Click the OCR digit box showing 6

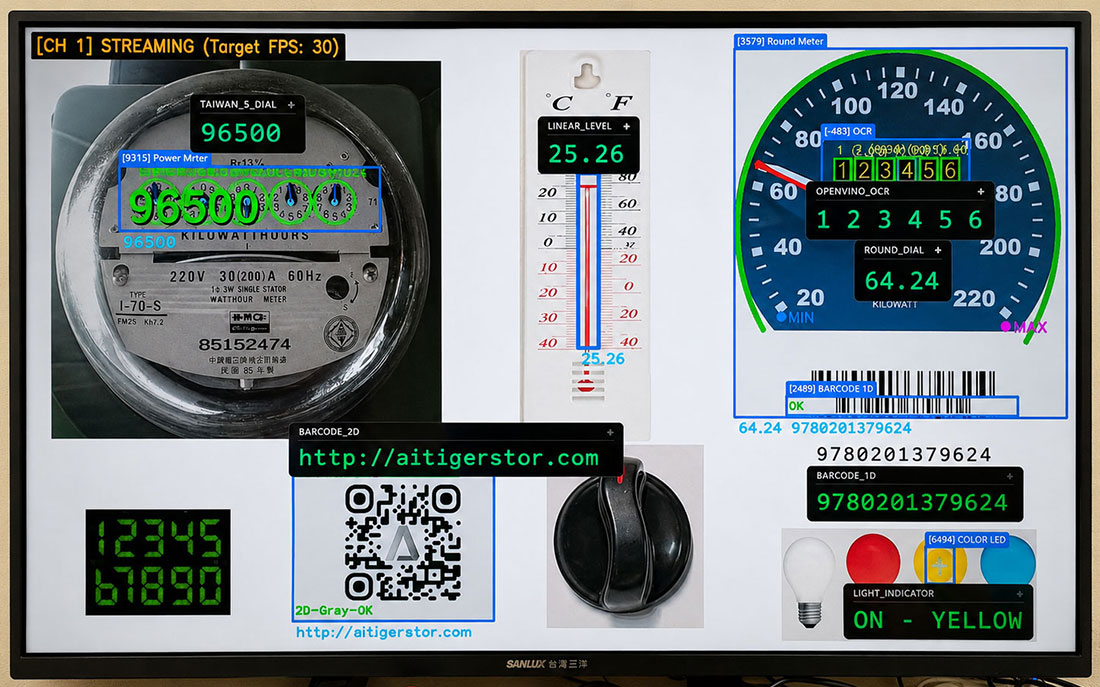(950, 170)
